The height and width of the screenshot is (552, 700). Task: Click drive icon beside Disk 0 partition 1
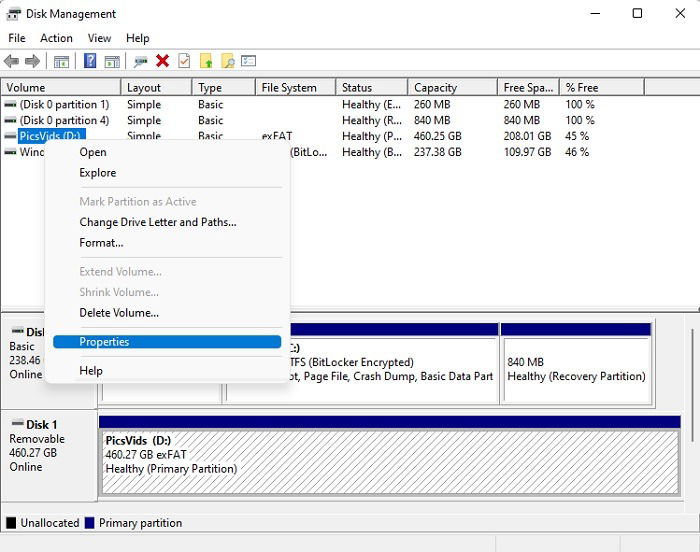(10, 105)
